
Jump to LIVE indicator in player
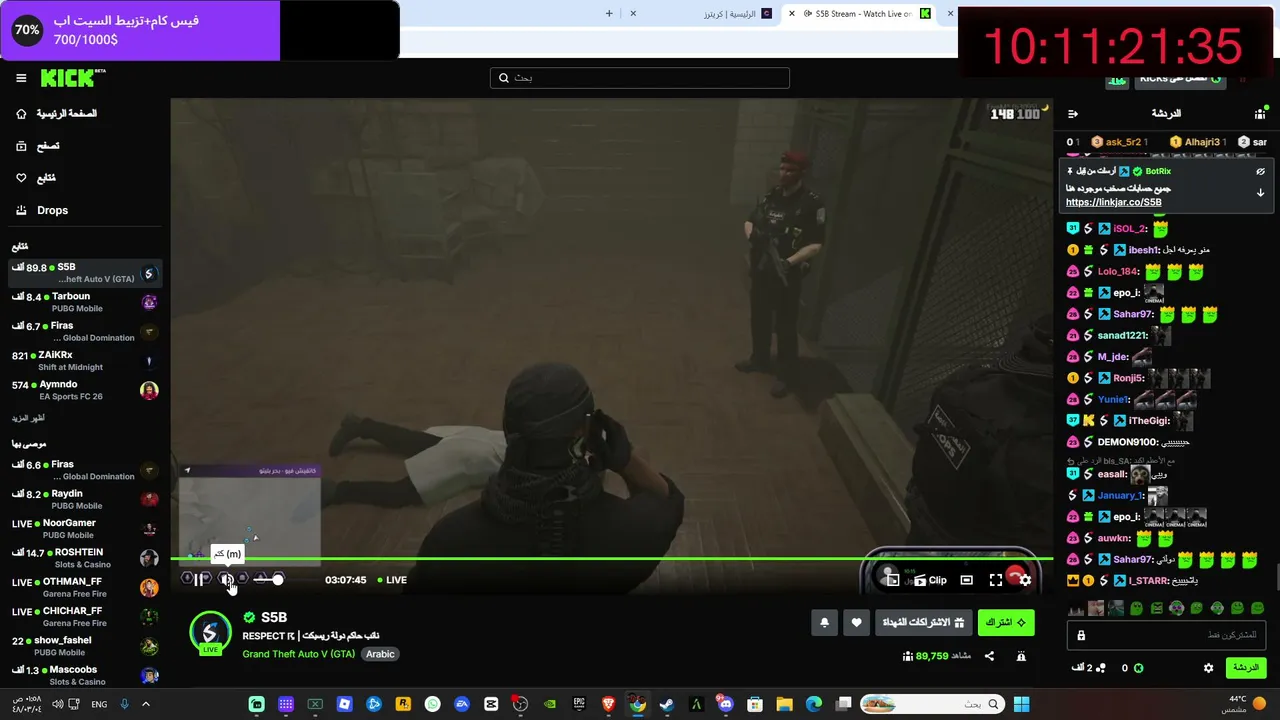click(x=392, y=580)
